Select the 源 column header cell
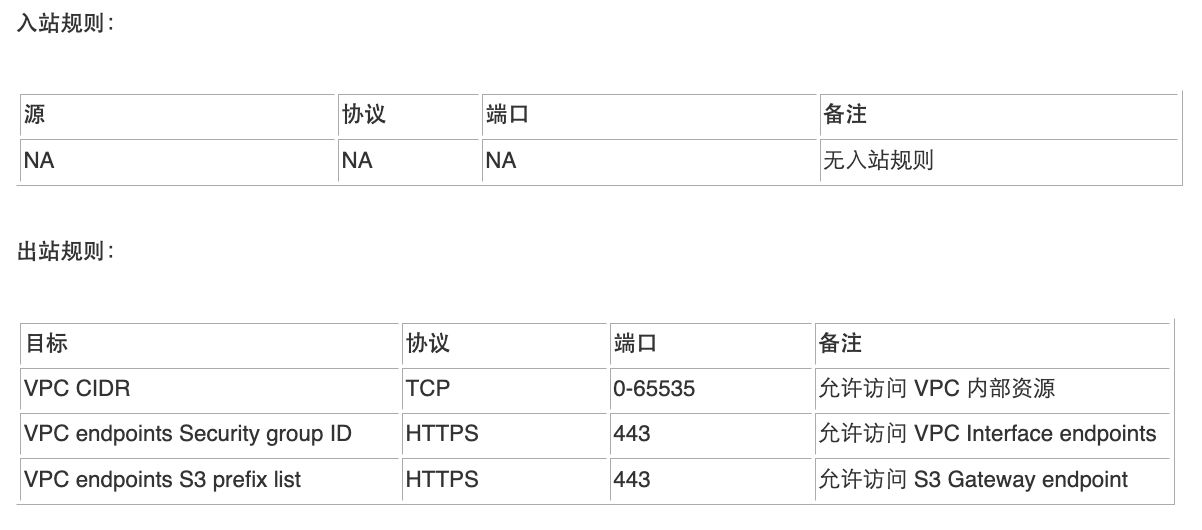Image resolution: width=1202 pixels, height=530 pixels. pyautogui.click(x=178, y=116)
